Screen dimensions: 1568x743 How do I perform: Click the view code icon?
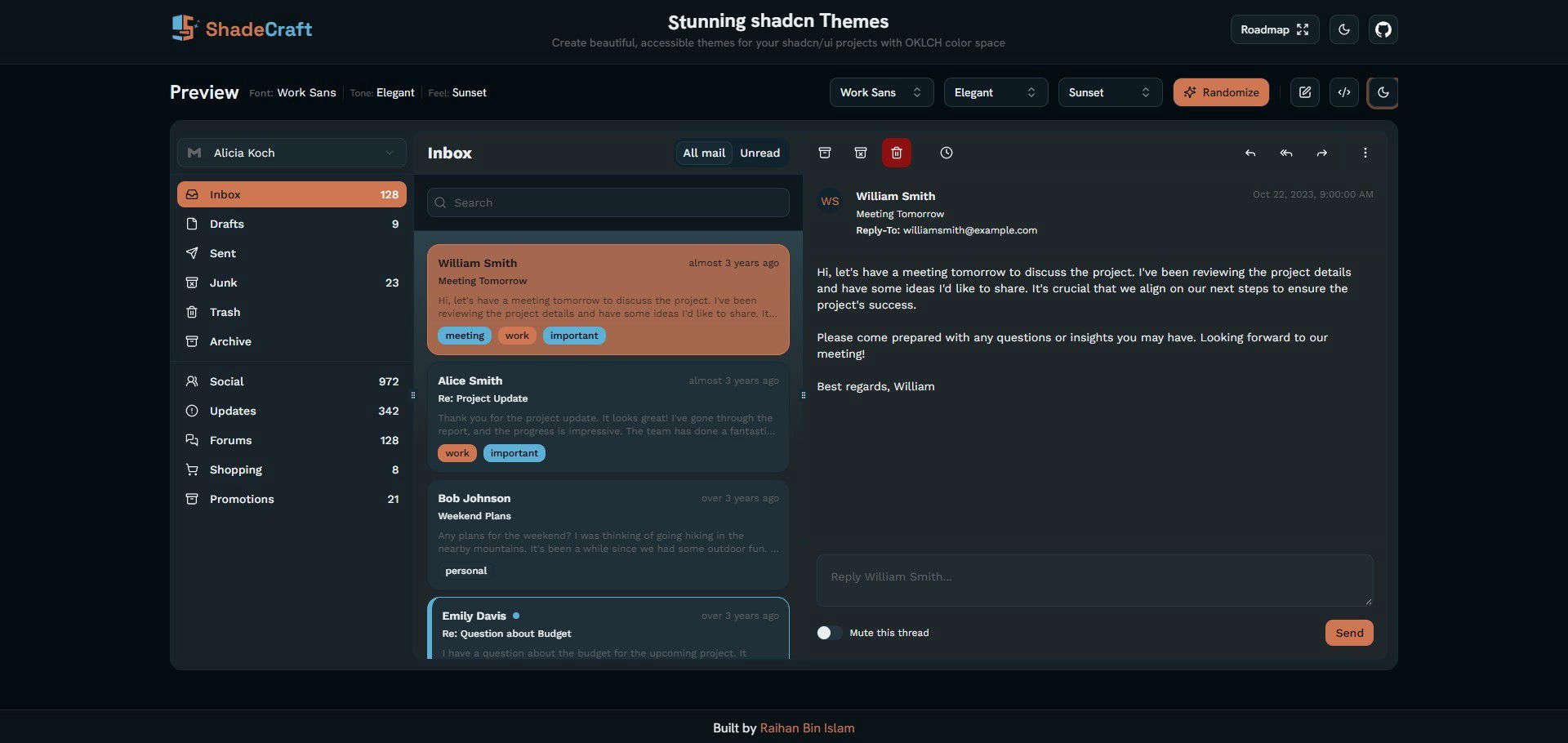pos(1343,92)
